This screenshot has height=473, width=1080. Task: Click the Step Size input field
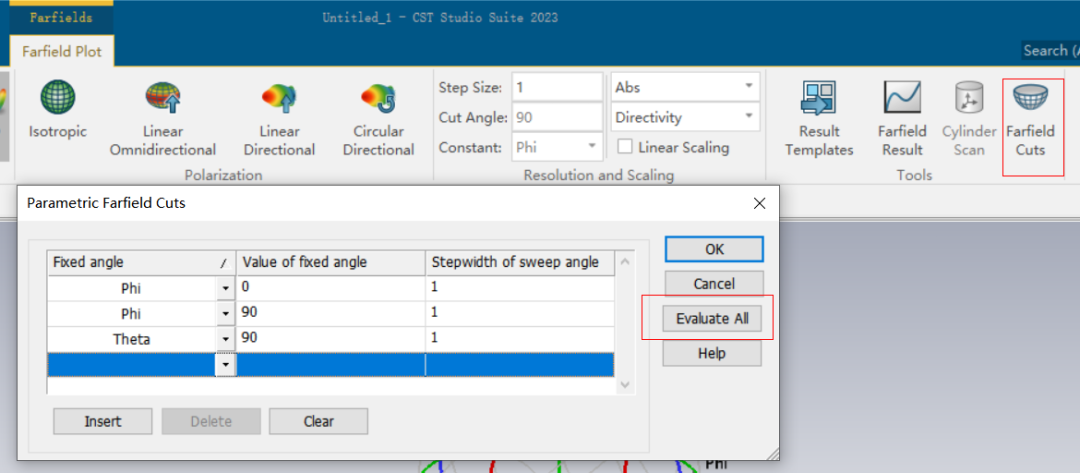tap(556, 87)
